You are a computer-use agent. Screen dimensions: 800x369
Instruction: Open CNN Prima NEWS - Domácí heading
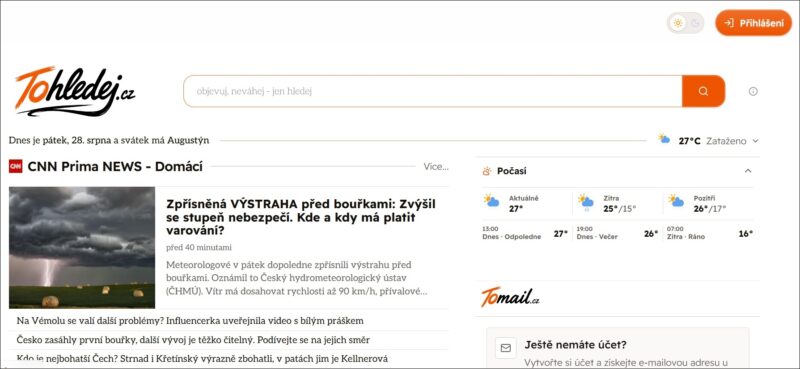115,166
